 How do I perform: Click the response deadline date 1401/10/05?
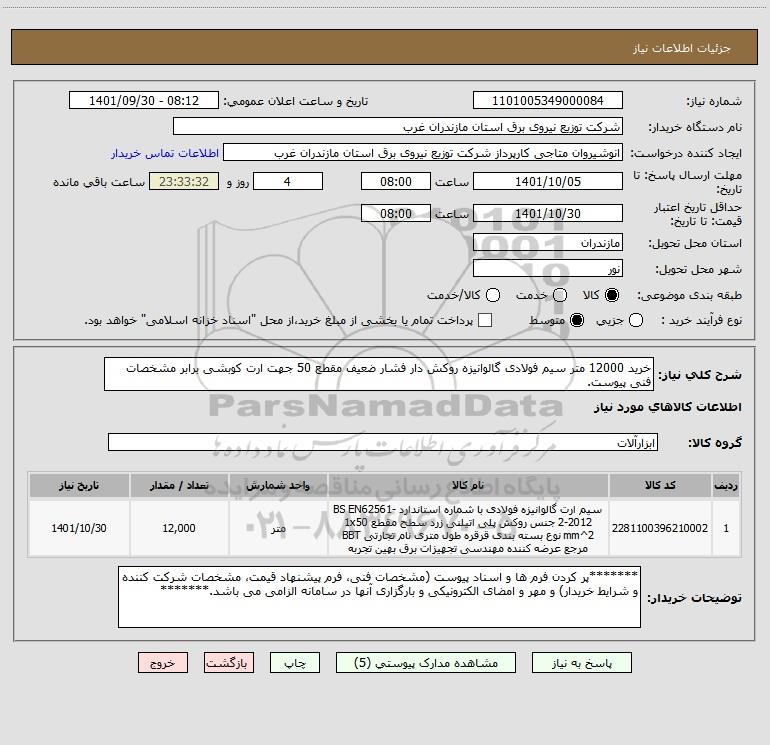point(548,181)
